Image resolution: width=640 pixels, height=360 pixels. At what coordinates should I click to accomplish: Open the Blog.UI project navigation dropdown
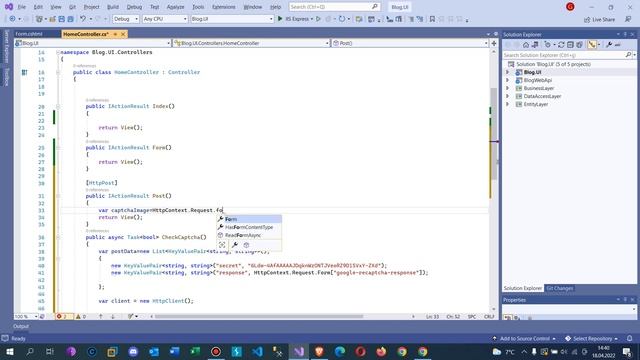tap(92, 43)
